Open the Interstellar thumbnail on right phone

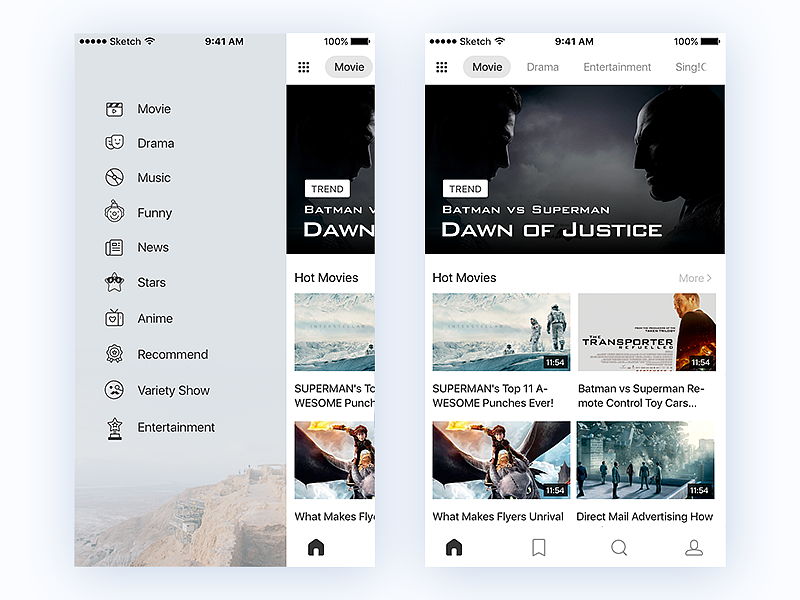tap(502, 332)
